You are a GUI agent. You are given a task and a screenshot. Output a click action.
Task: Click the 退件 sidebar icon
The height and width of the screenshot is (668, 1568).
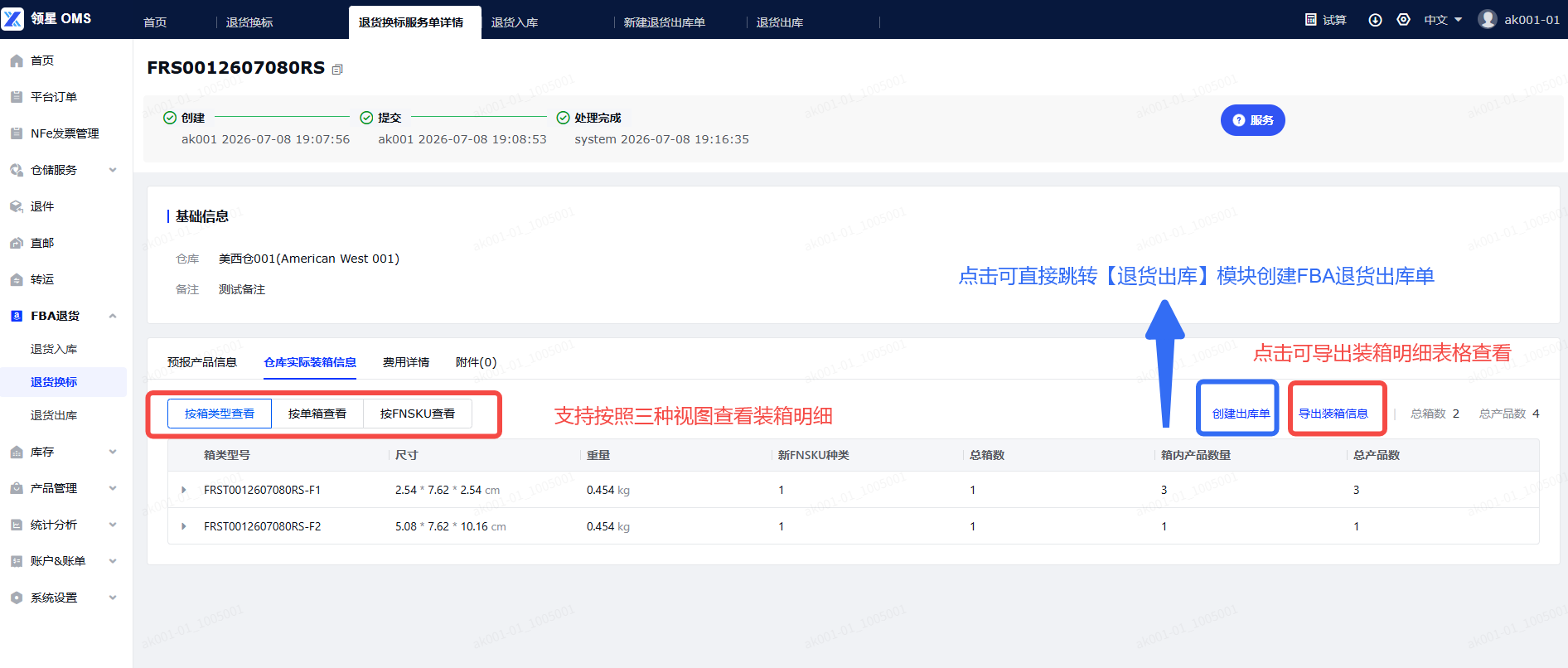pyautogui.click(x=17, y=206)
